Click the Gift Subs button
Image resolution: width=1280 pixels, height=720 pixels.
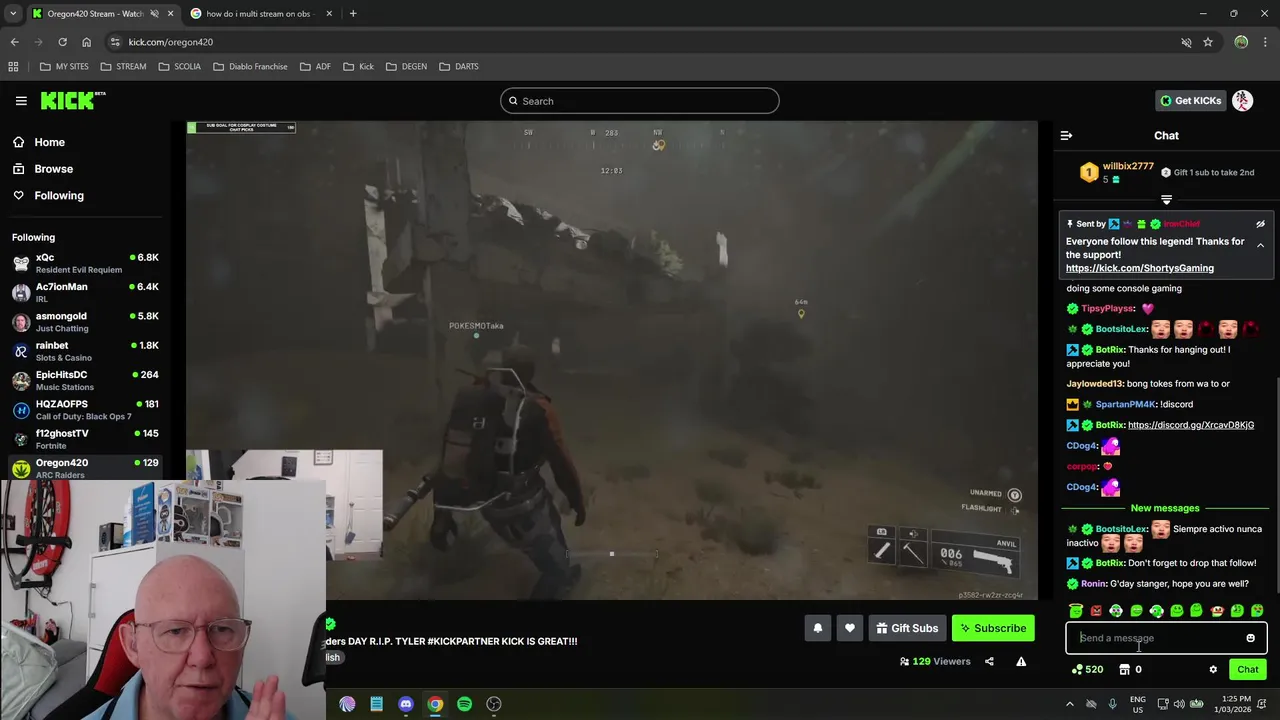pos(907,628)
